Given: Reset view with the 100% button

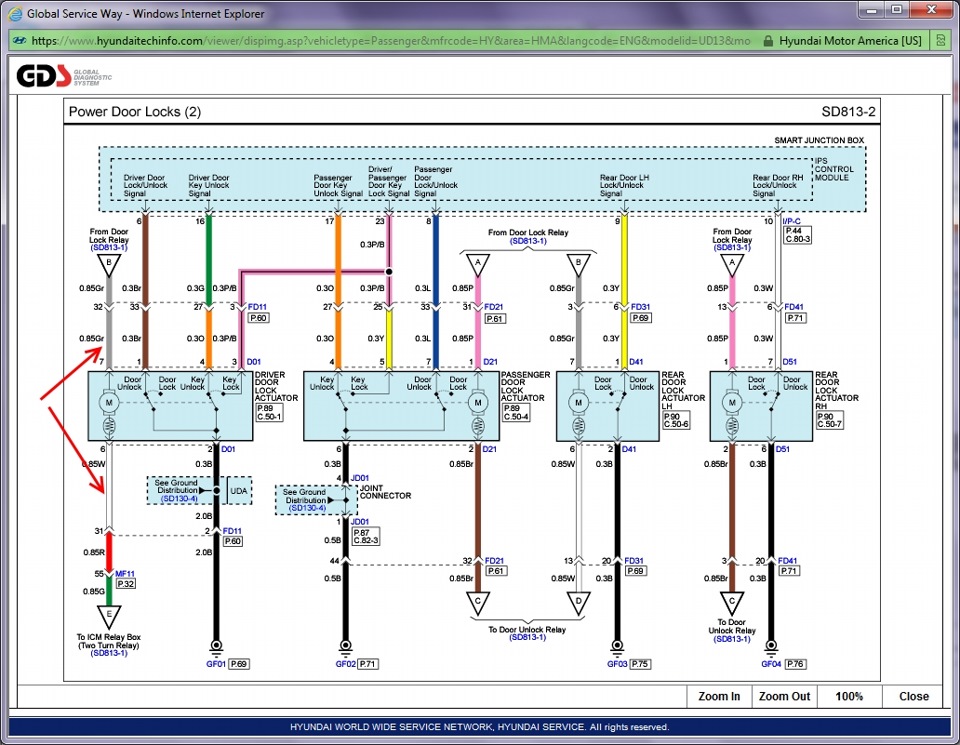Looking at the screenshot, I should (849, 696).
